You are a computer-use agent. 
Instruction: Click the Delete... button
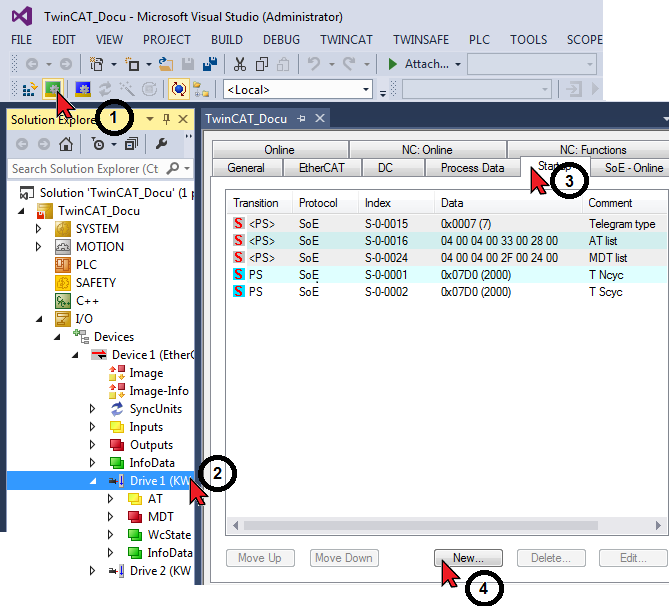click(x=551, y=558)
